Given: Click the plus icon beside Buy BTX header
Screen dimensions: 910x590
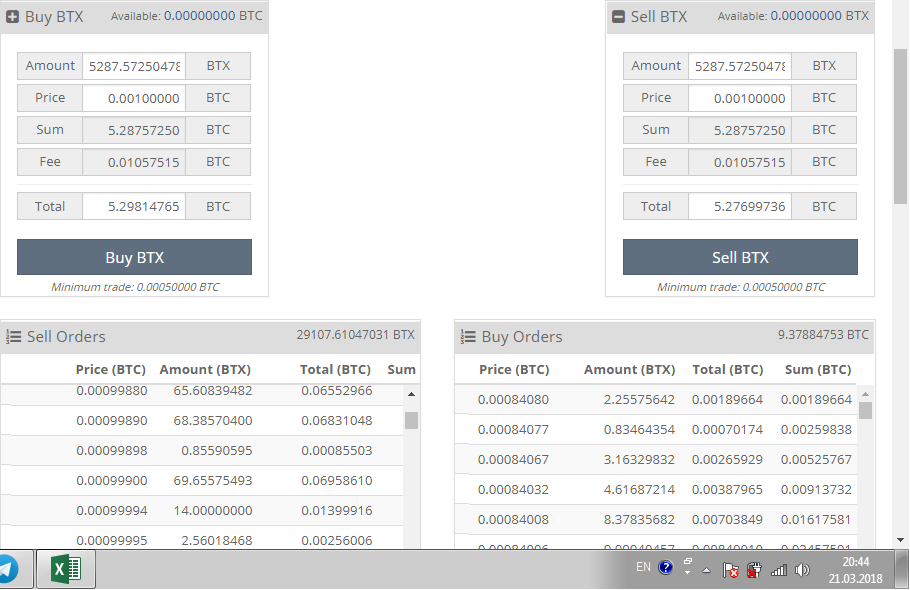Looking at the screenshot, I should (13, 17).
